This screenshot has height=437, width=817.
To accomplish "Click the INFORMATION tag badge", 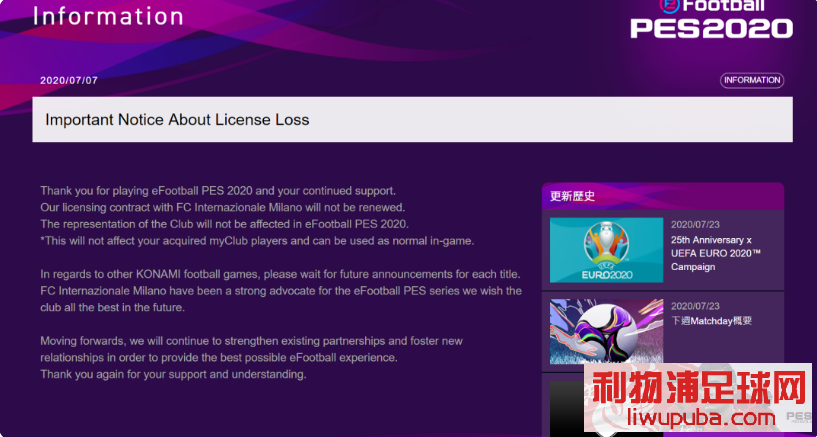I will [x=752, y=80].
